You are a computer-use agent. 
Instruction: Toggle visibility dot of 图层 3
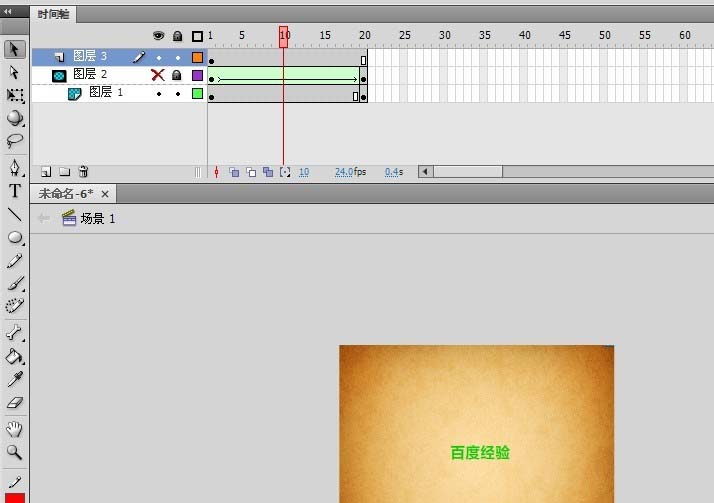[x=159, y=58]
